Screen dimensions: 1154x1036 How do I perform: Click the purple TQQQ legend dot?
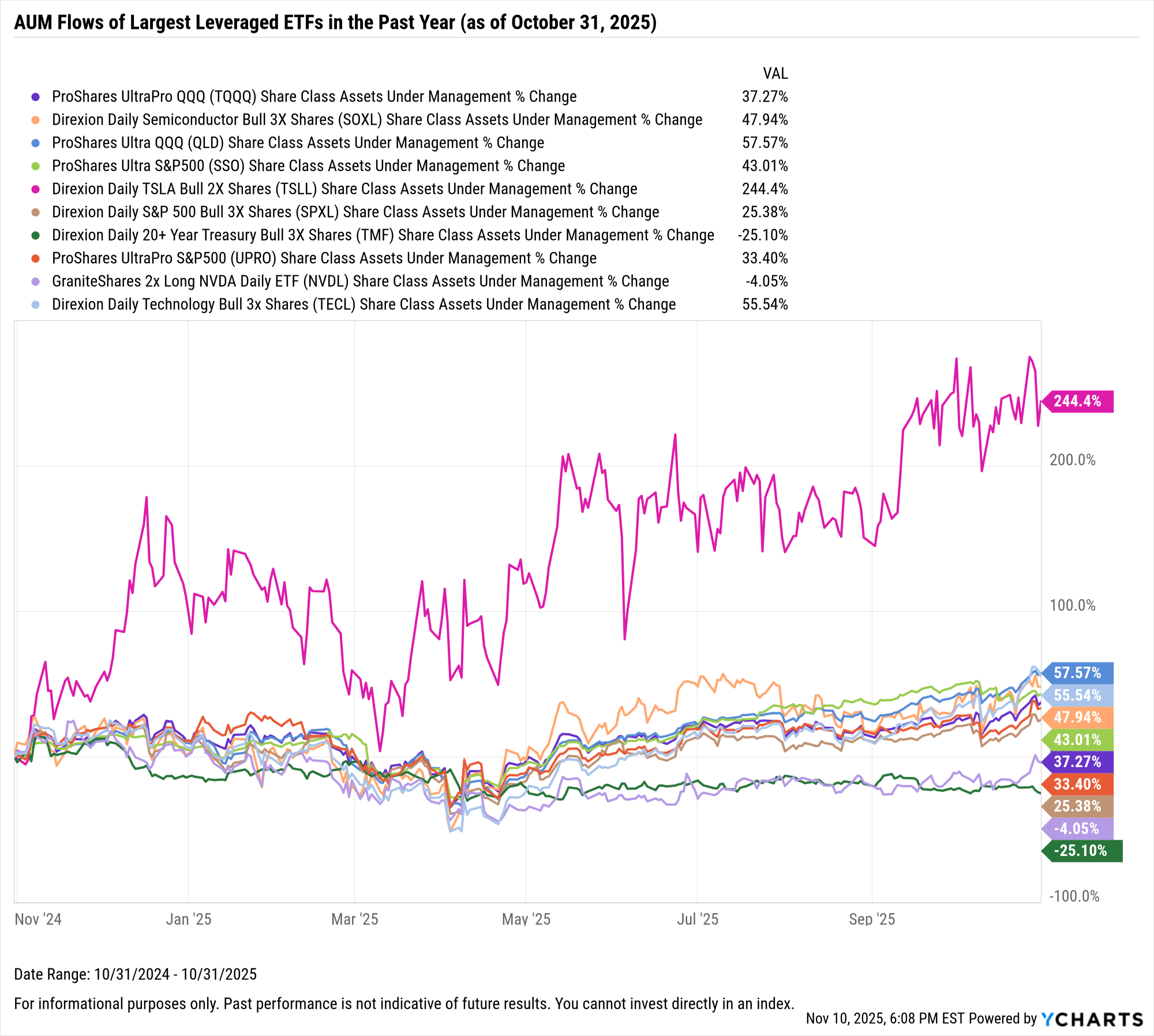click(36, 97)
